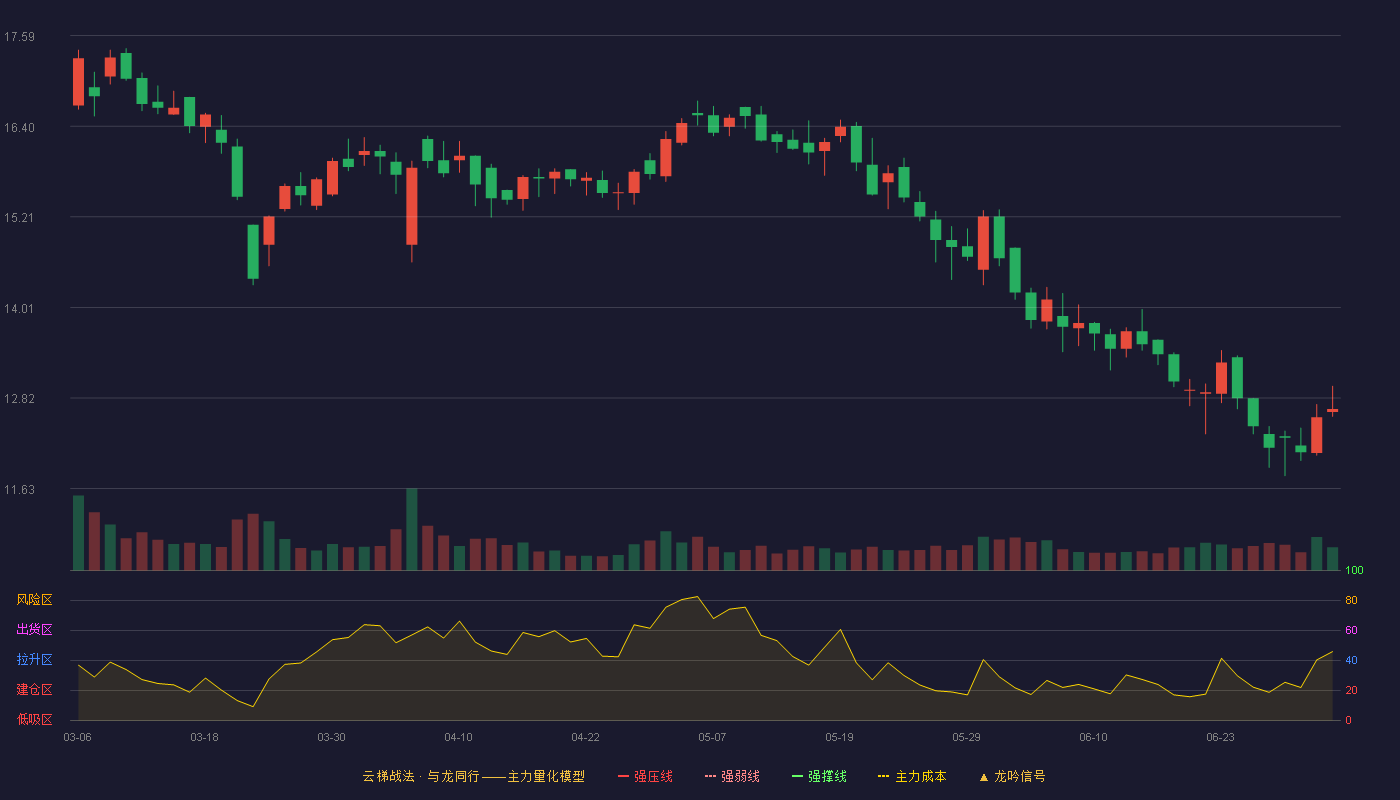This screenshot has height=800, width=1400.
Task: Select the 出货区 zone label
Action: click(34, 630)
